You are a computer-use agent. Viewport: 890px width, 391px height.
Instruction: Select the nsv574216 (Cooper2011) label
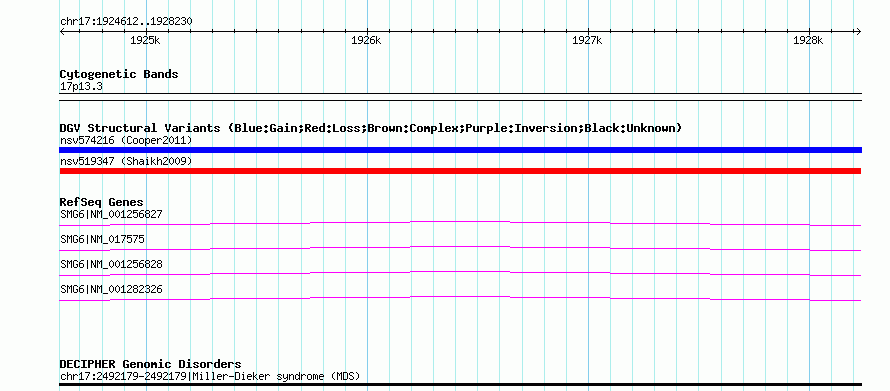pyautogui.click(x=126, y=140)
